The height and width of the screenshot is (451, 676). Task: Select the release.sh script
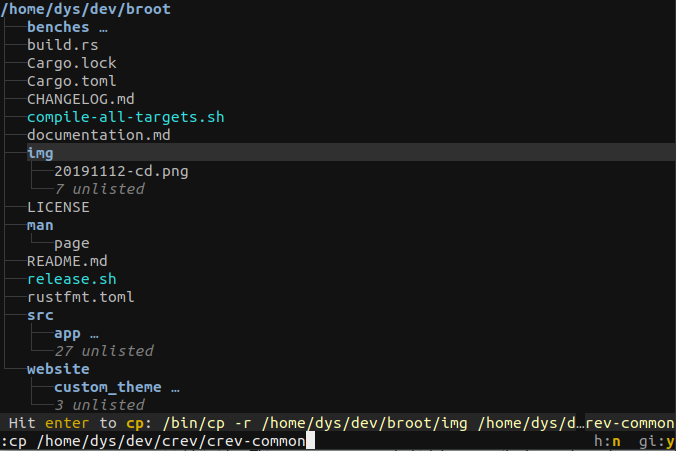pos(72,279)
